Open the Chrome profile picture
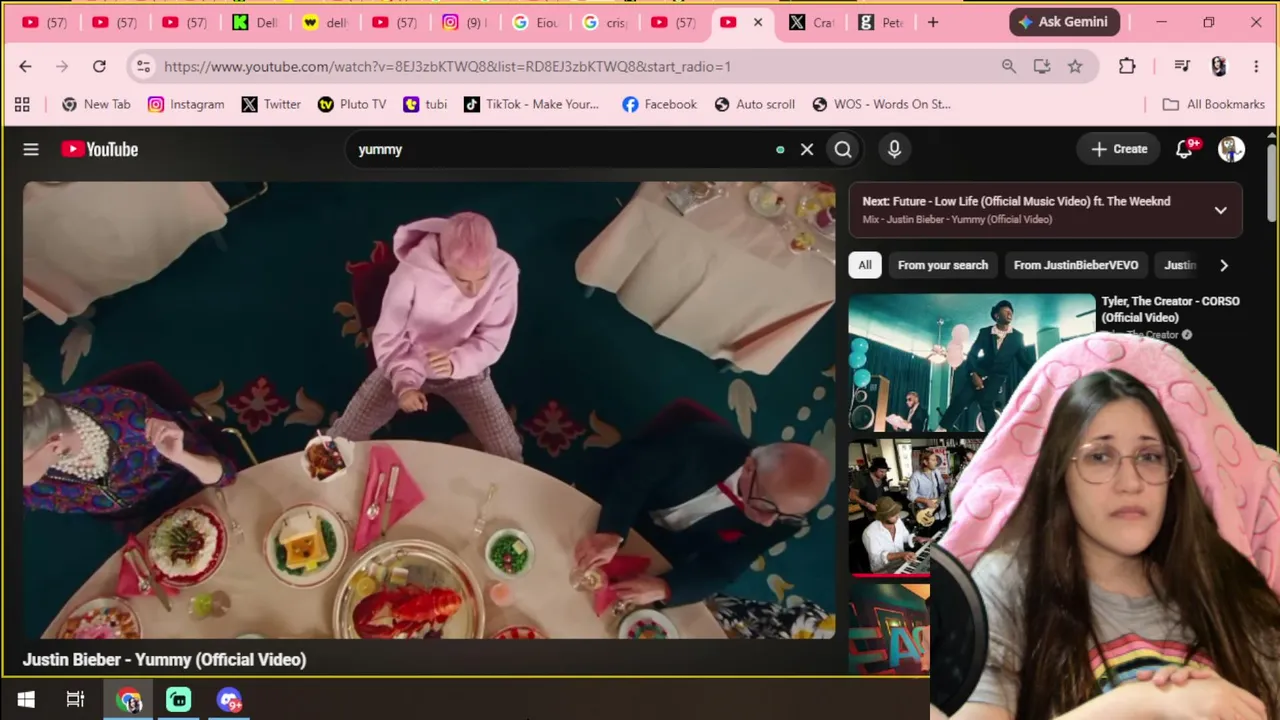The height and width of the screenshot is (720, 1280). pos(1218,66)
